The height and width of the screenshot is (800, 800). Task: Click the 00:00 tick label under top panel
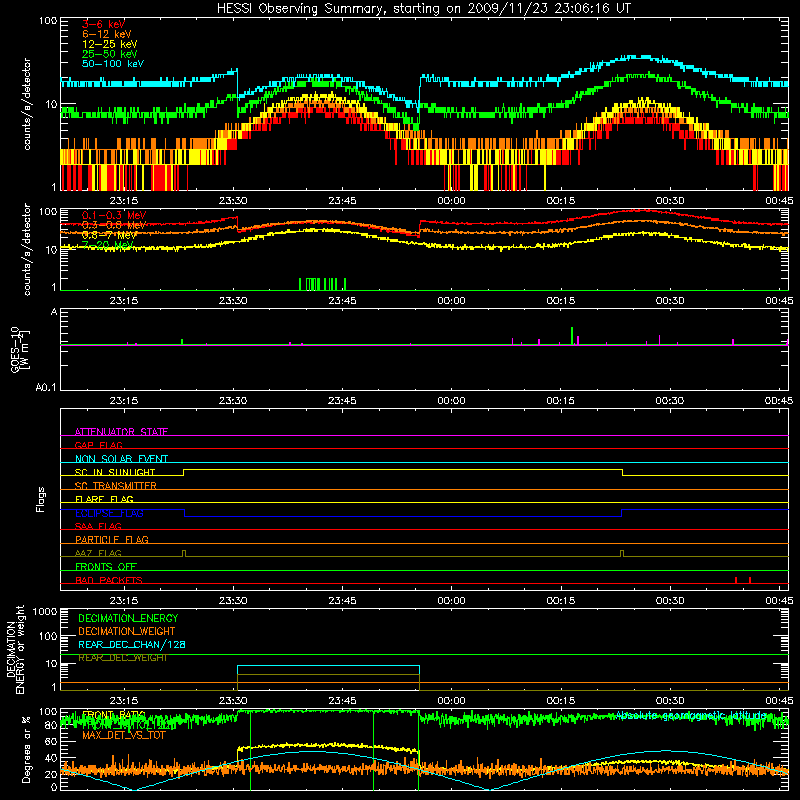pos(451,201)
